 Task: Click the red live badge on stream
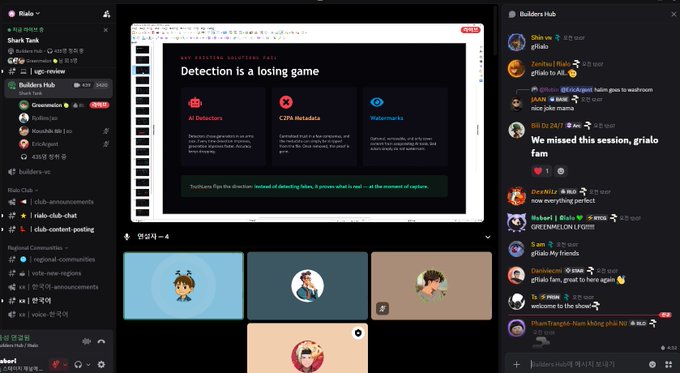point(471,29)
